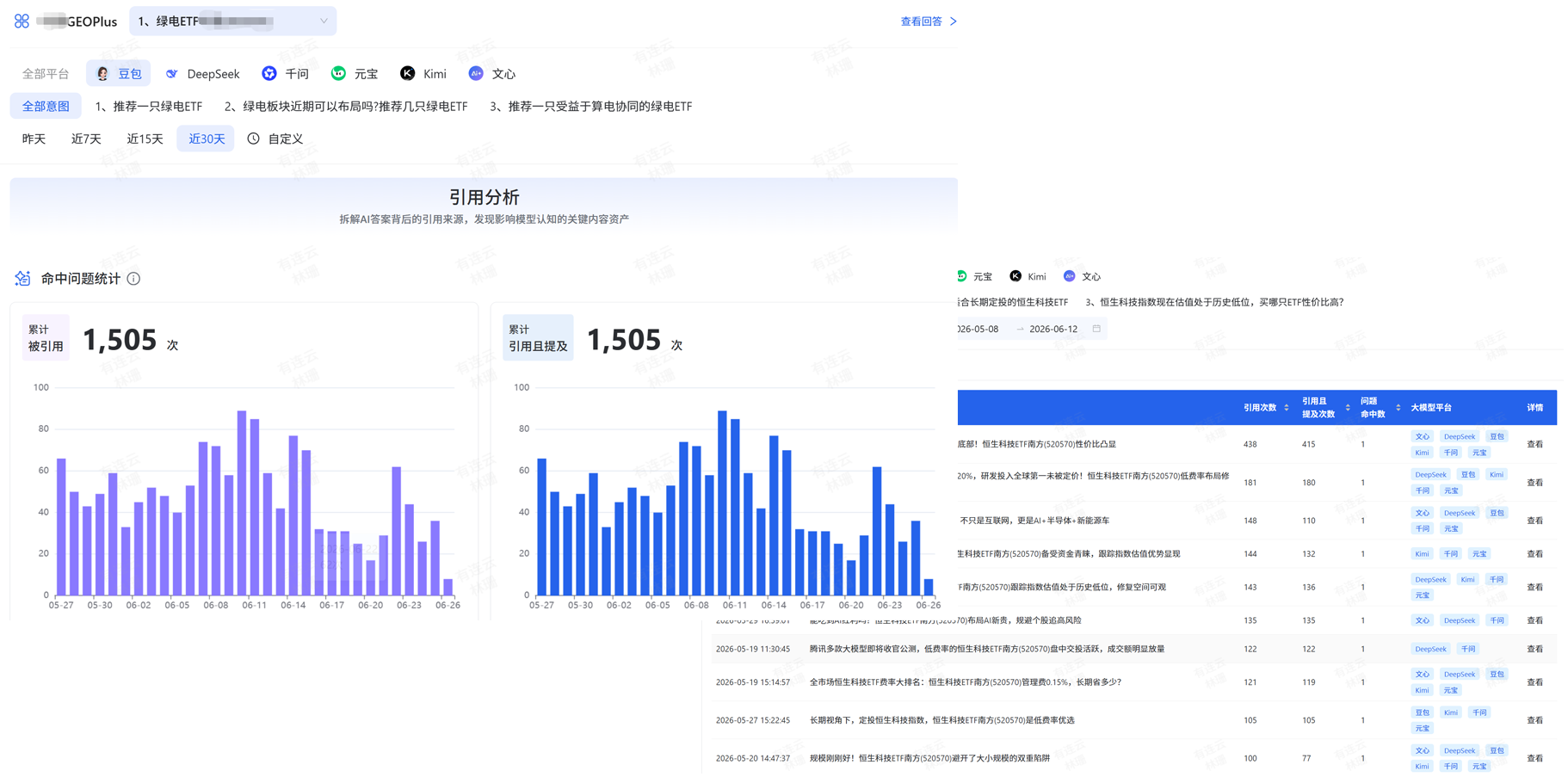The image size is (1568, 777).
Task: Click the 77 mention count cell
Action: [1306, 759]
